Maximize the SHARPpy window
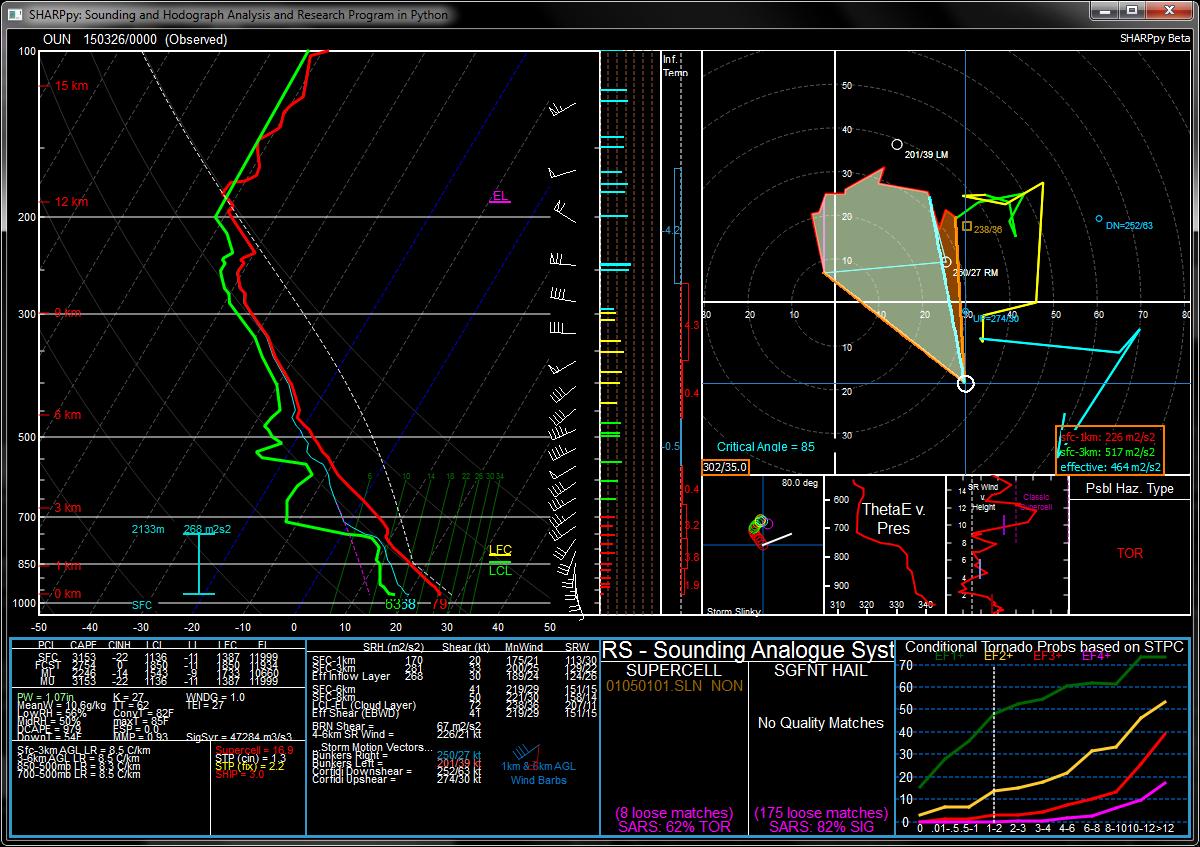 click(x=1132, y=10)
